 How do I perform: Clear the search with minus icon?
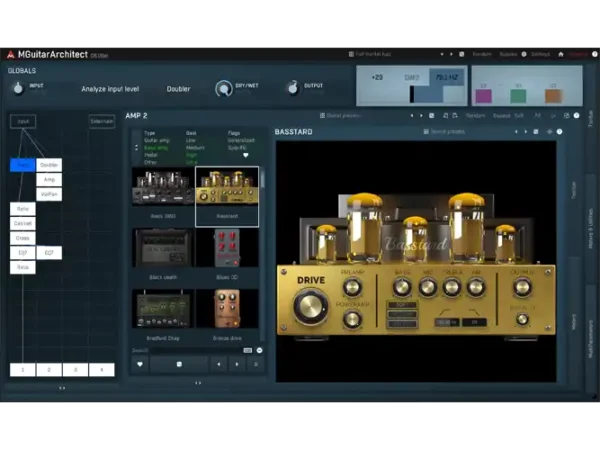pyautogui.click(x=259, y=350)
